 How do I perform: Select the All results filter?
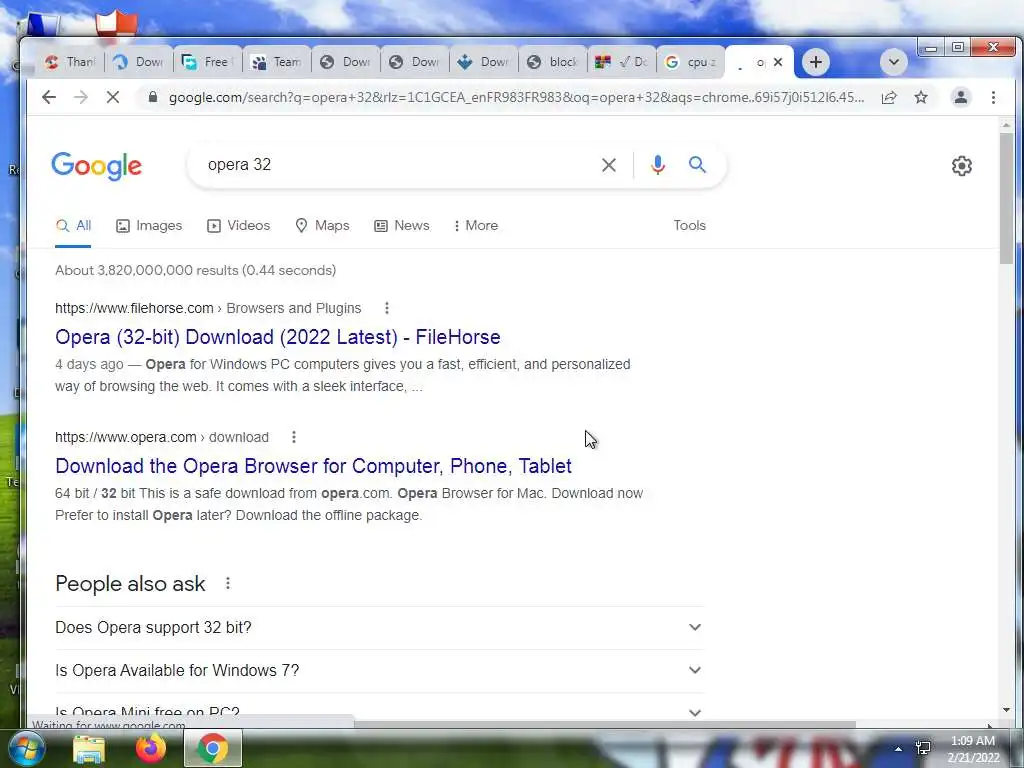[x=73, y=225]
